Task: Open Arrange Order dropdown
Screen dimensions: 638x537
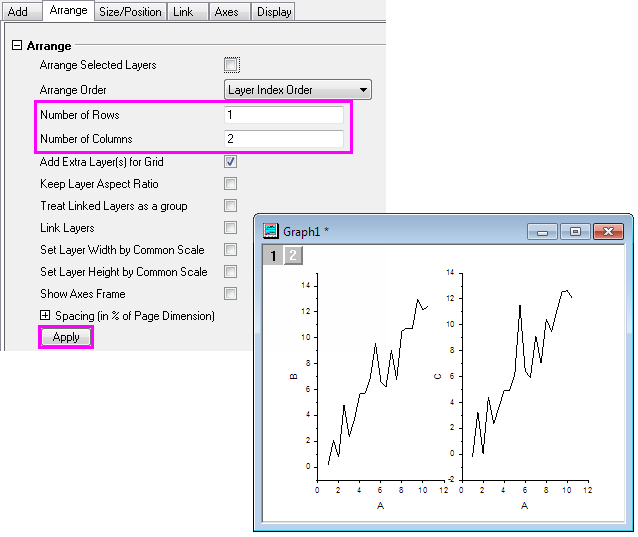Action: pos(298,90)
